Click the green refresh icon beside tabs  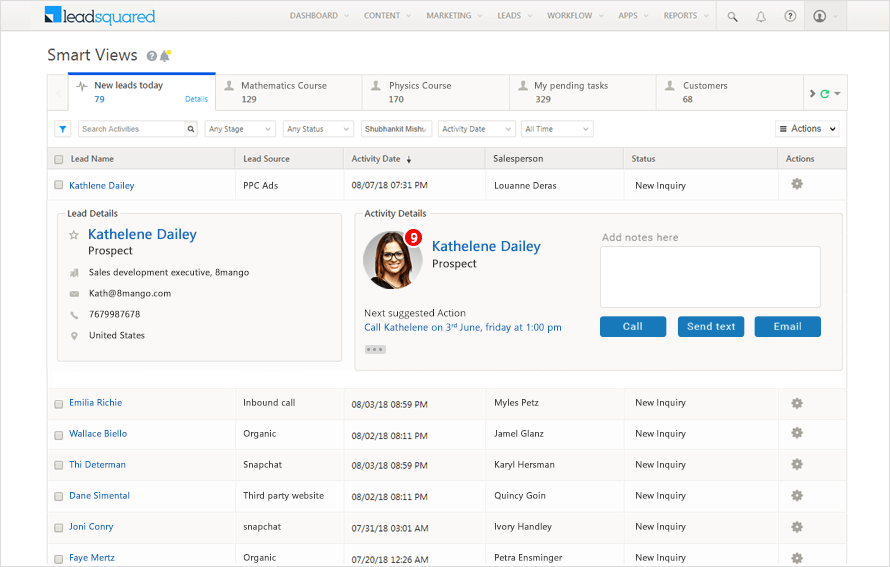(x=824, y=94)
